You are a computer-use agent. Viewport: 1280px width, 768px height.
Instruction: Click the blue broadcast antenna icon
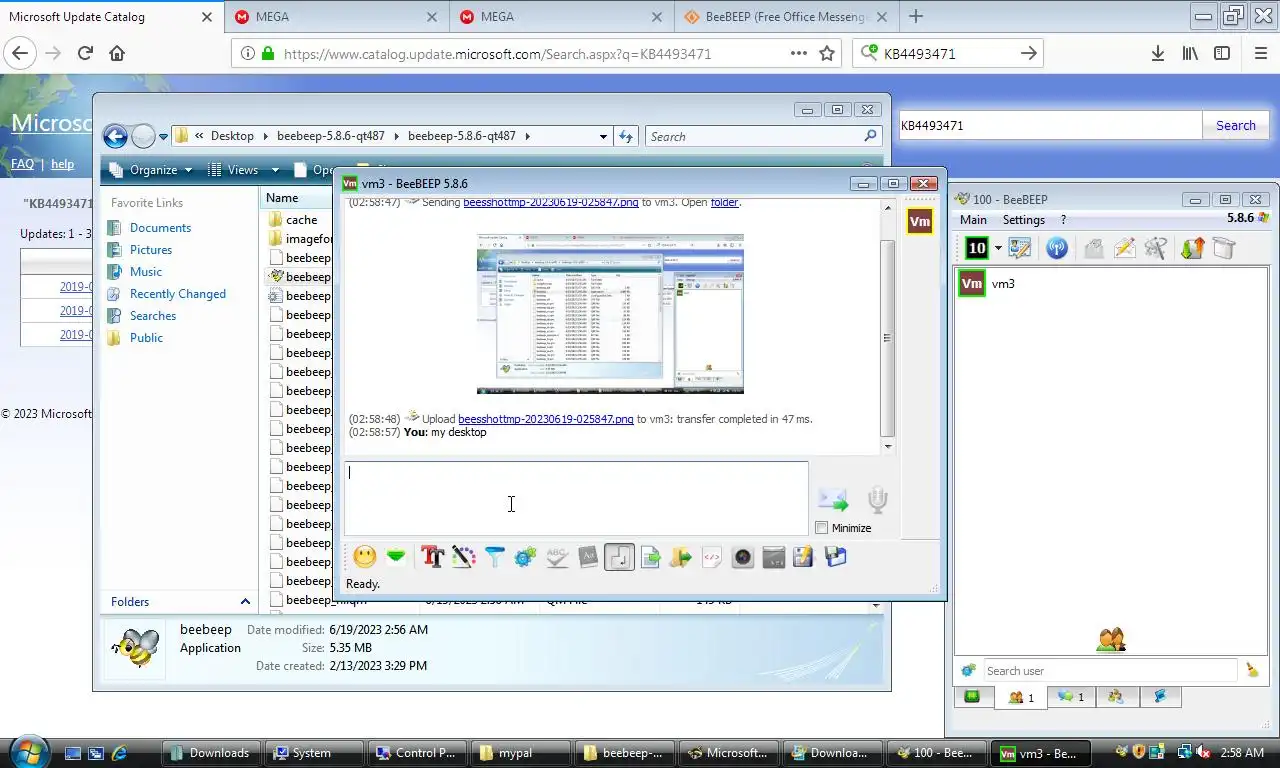pos(1057,248)
